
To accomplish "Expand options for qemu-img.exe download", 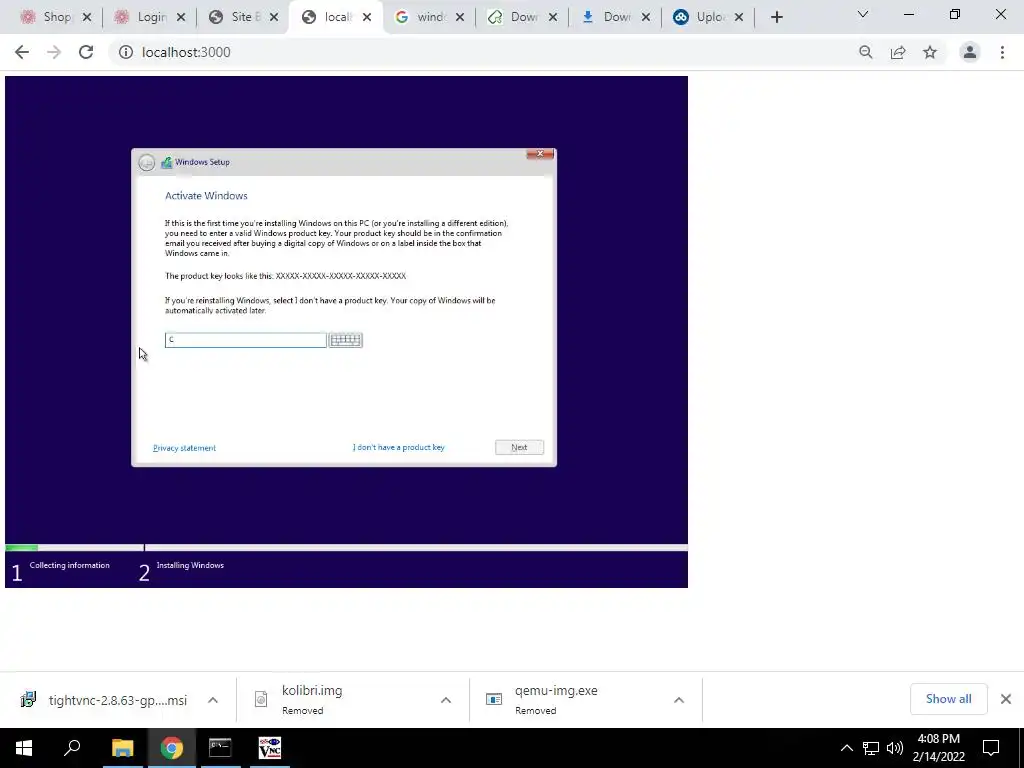I will point(679,700).
